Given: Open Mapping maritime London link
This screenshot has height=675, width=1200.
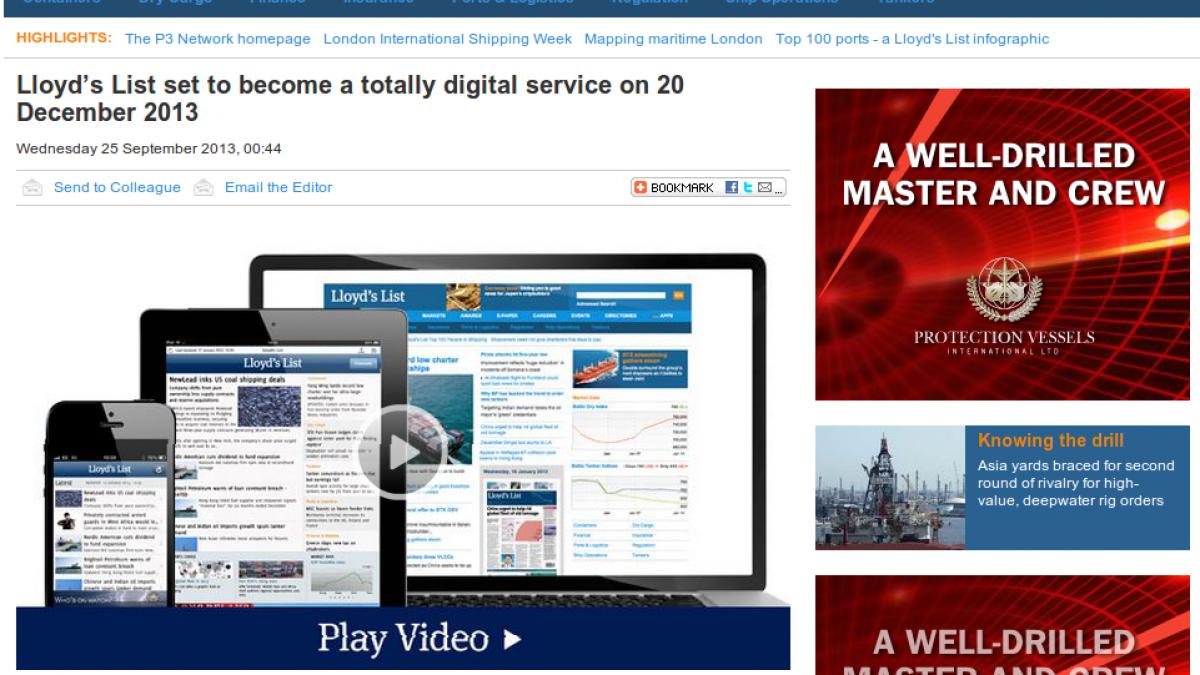Looking at the screenshot, I should [x=673, y=39].
